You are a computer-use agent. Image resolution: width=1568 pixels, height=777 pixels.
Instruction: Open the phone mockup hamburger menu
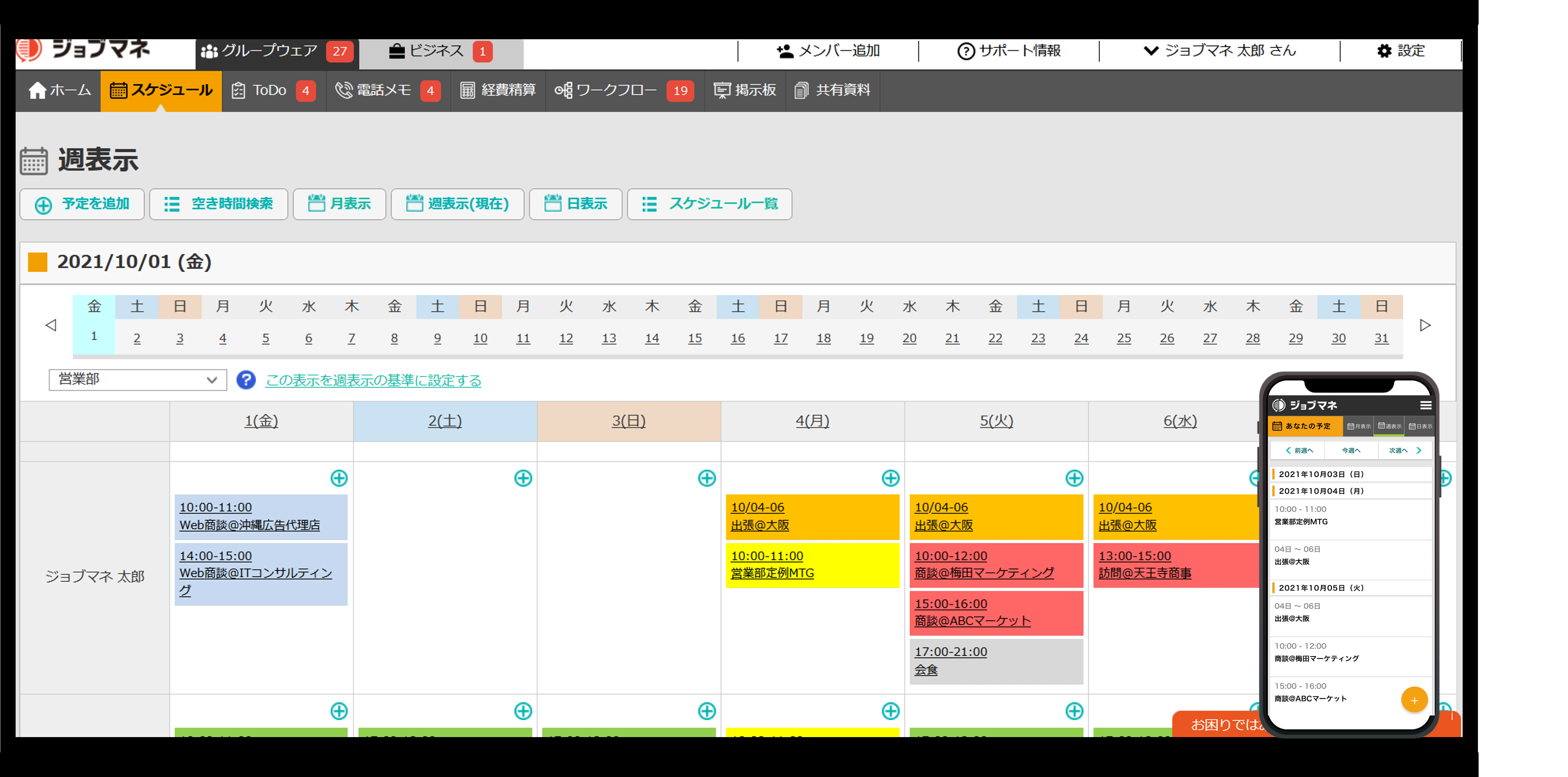(1425, 405)
